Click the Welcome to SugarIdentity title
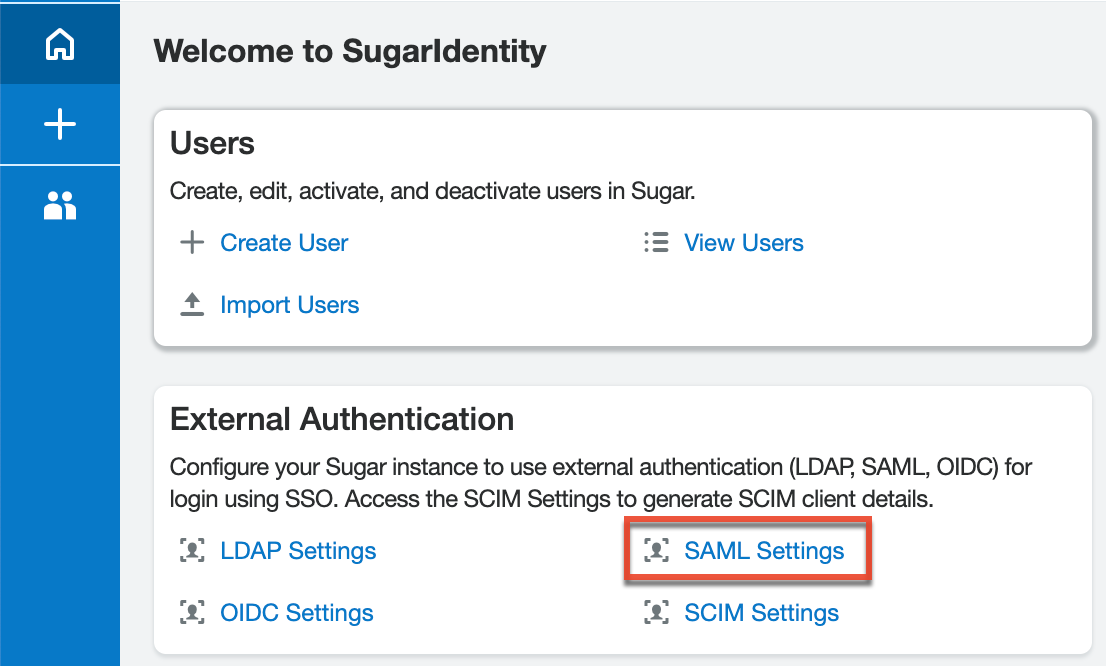This screenshot has height=666, width=1106. (x=349, y=50)
